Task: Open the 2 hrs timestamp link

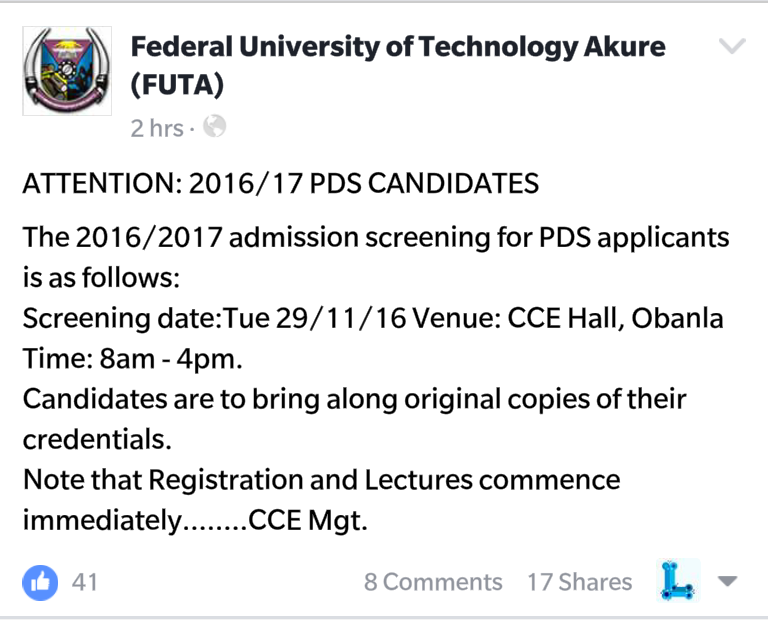Action: tap(157, 128)
